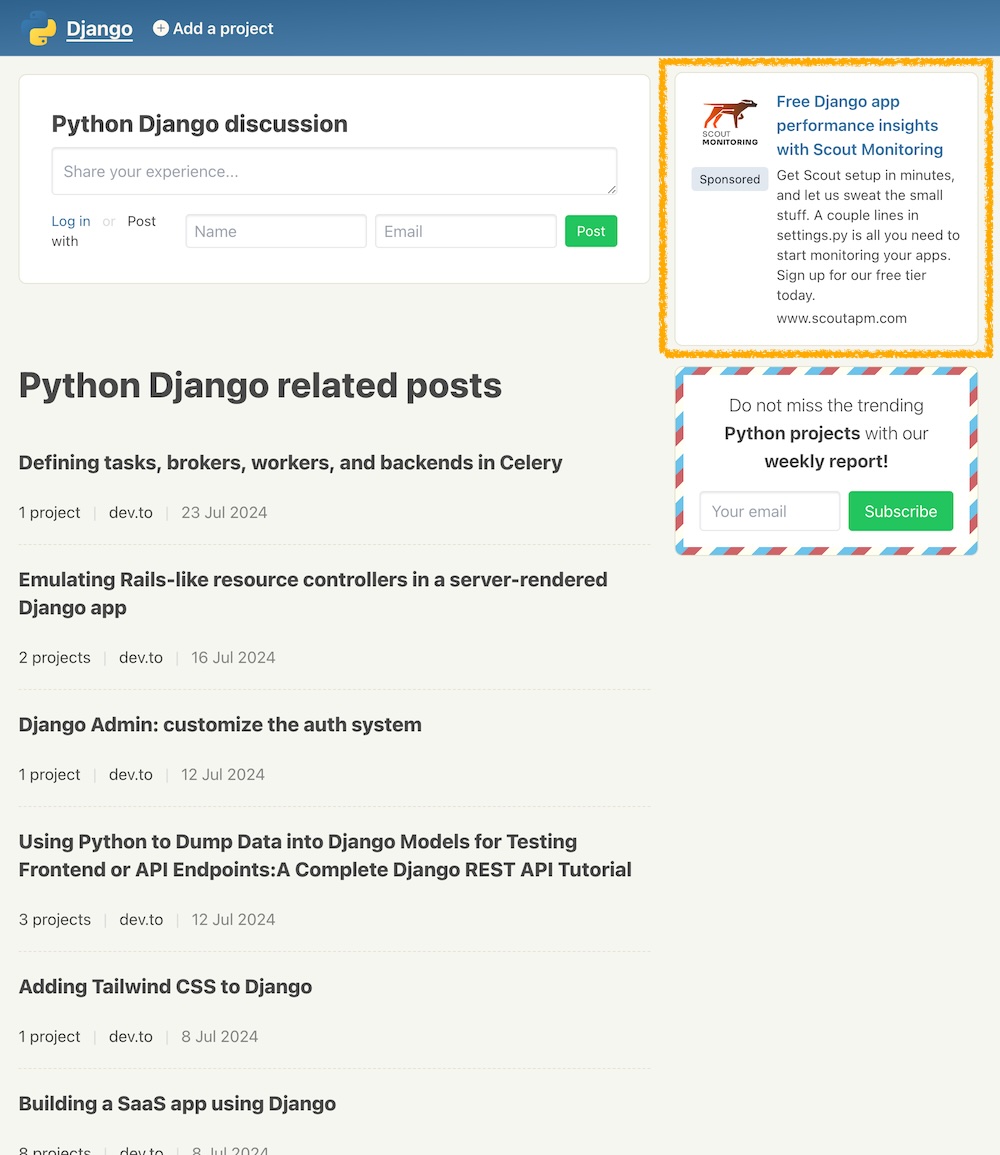The height and width of the screenshot is (1155, 1000).
Task: Open the Defining tasks, brokers, workers Celery post
Action: tap(290, 463)
